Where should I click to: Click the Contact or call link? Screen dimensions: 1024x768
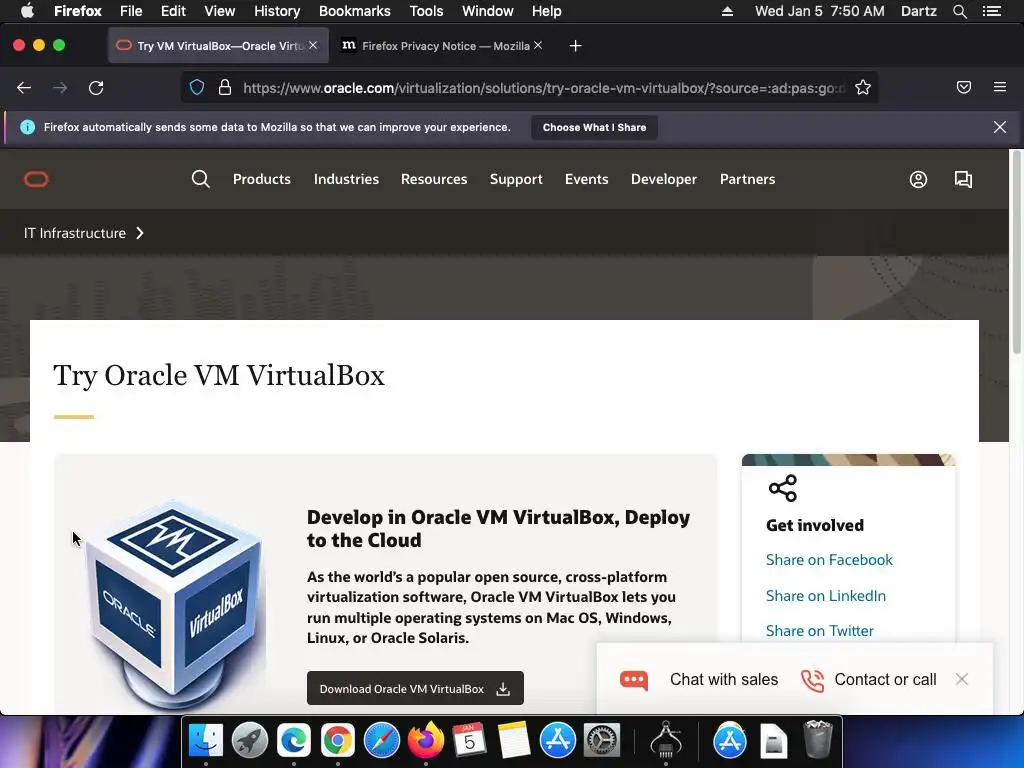tap(885, 680)
